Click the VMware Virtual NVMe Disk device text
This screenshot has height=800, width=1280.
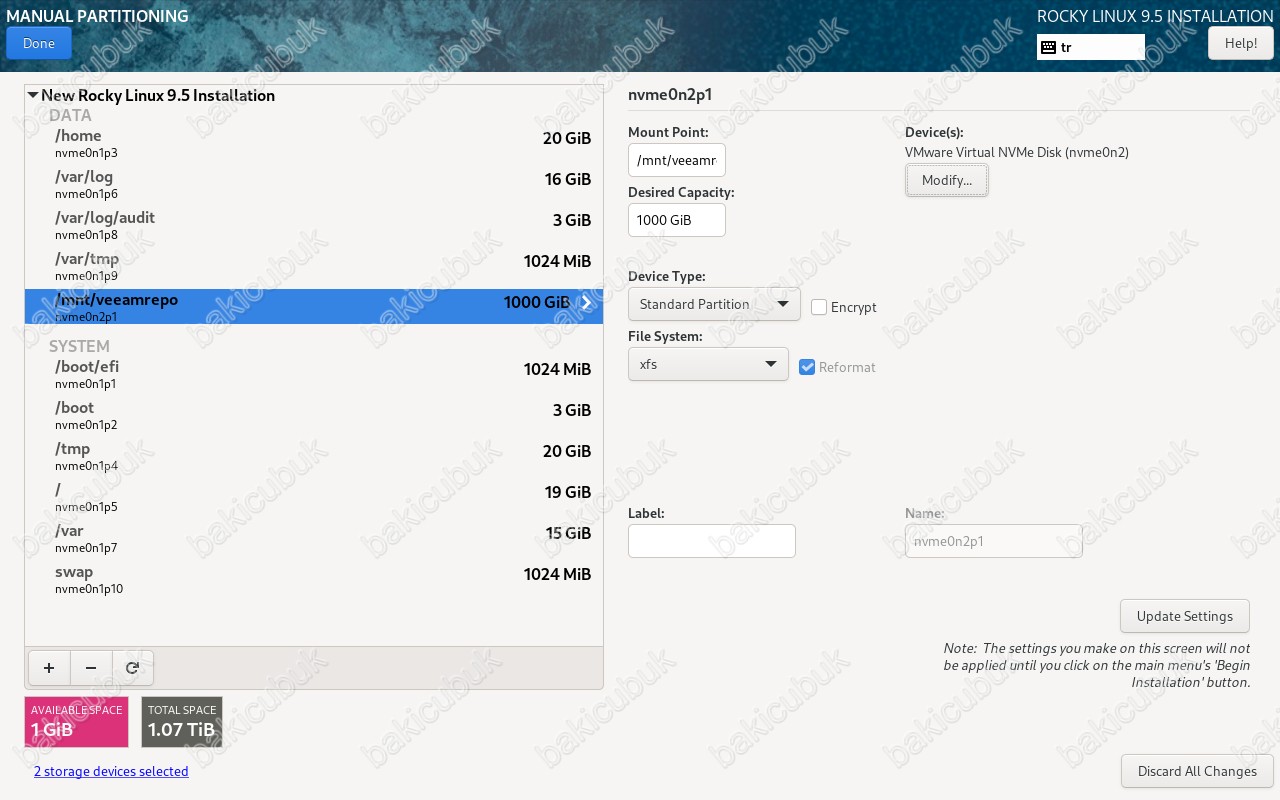(1017, 153)
